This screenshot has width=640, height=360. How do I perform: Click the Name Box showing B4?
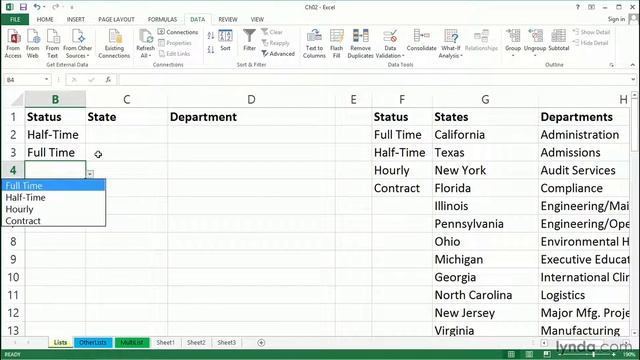pyautogui.click(x=23, y=80)
